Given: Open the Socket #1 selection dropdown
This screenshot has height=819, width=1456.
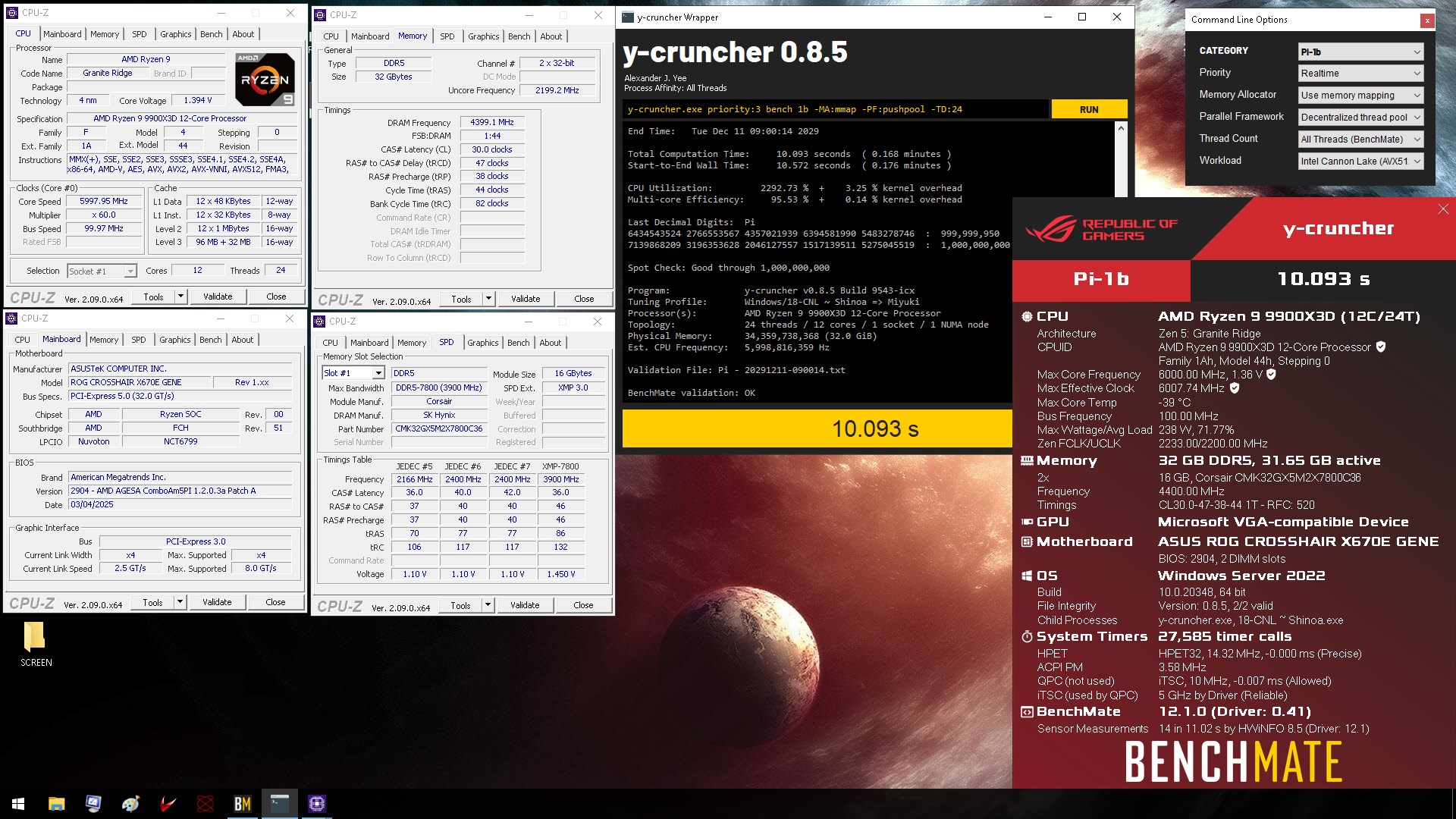Looking at the screenshot, I should (x=102, y=271).
